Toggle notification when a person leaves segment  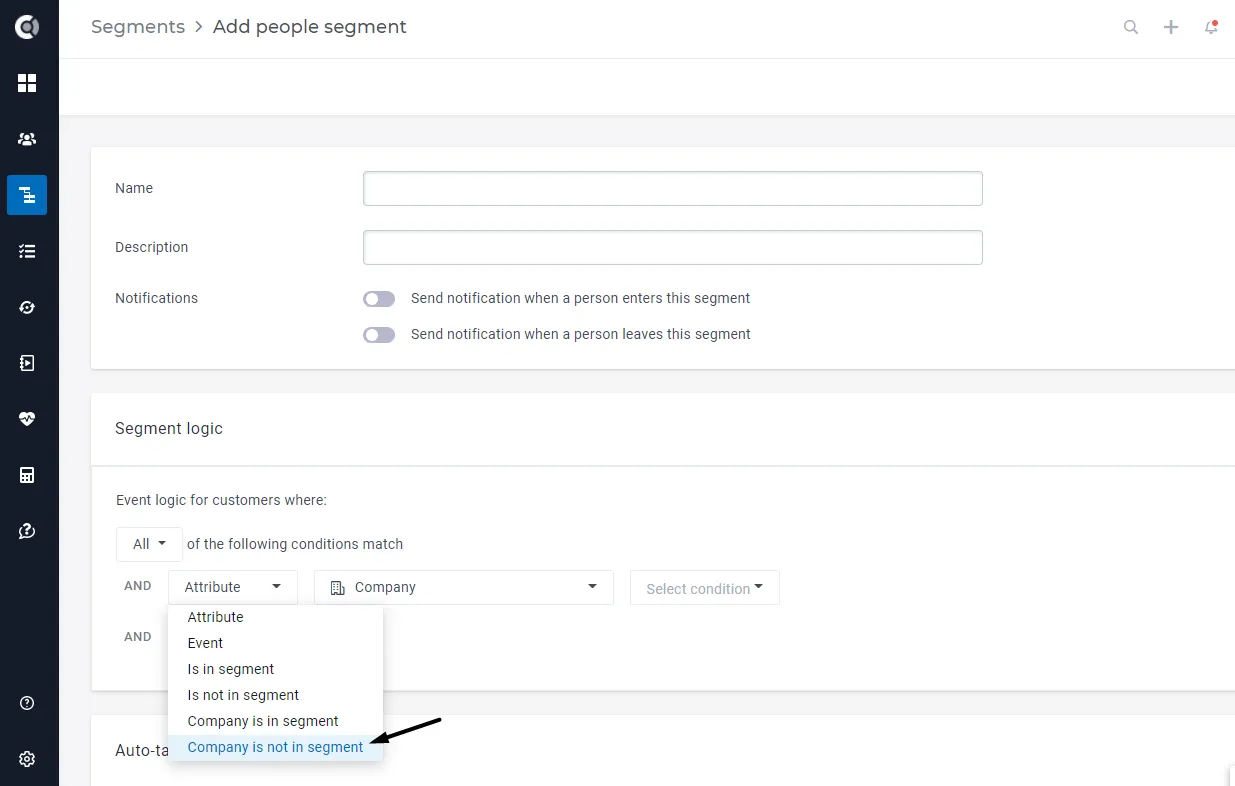tap(379, 335)
